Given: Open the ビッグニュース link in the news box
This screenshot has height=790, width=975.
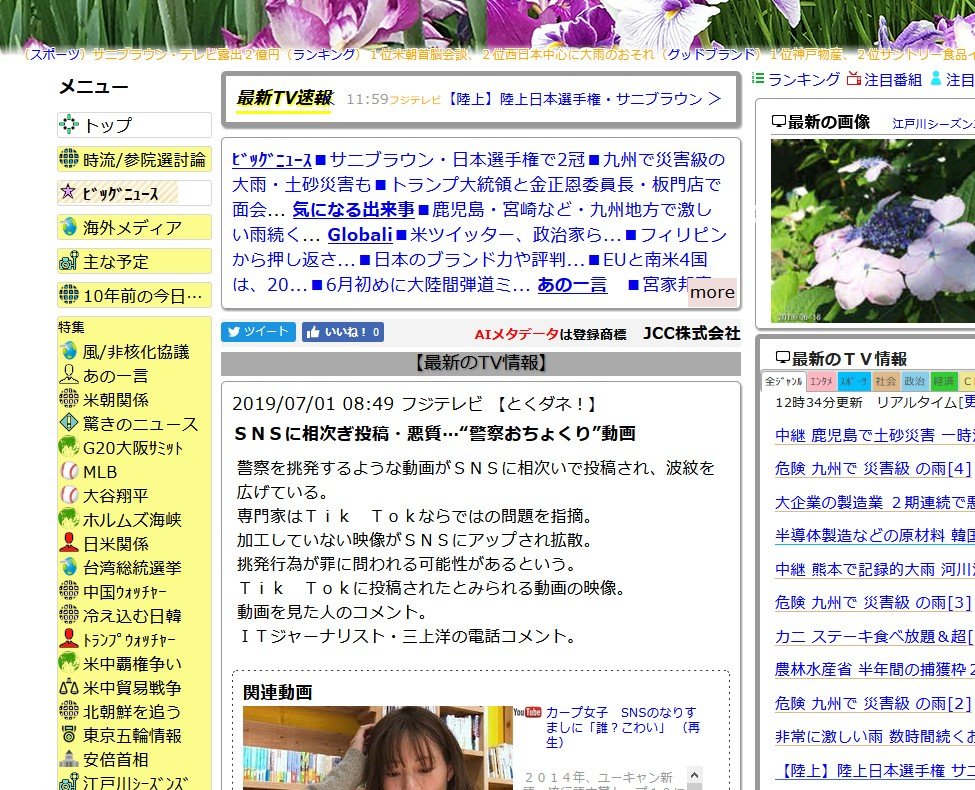Looking at the screenshot, I should click(x=272, y=159).
